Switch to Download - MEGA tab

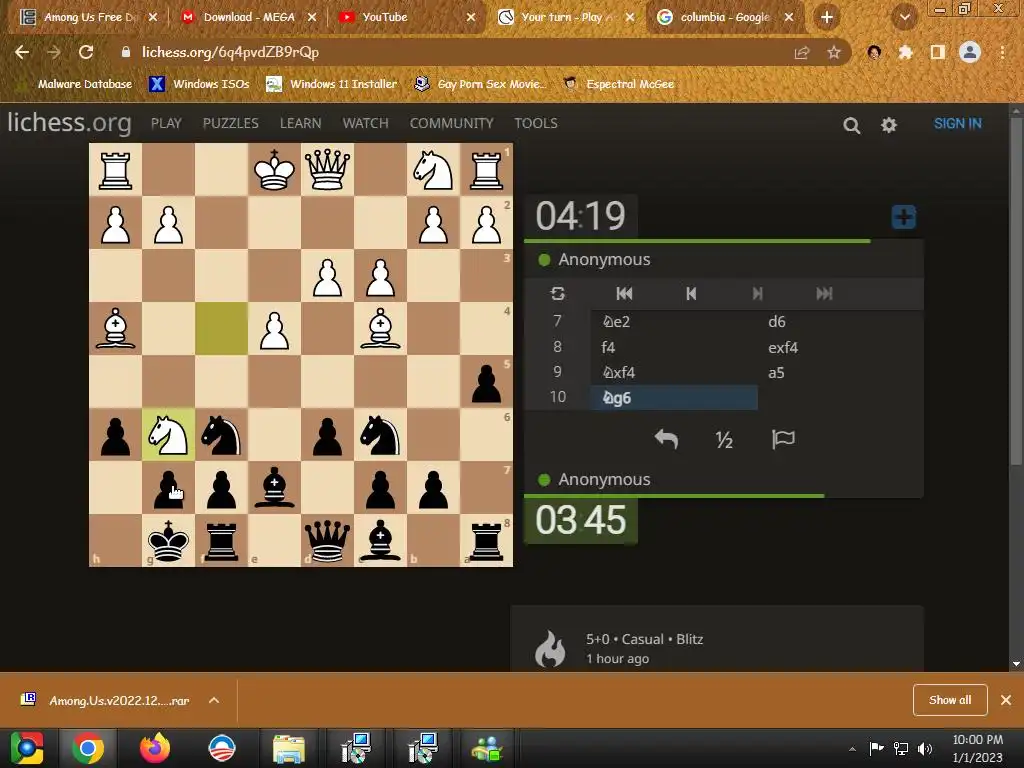[249, 17]
